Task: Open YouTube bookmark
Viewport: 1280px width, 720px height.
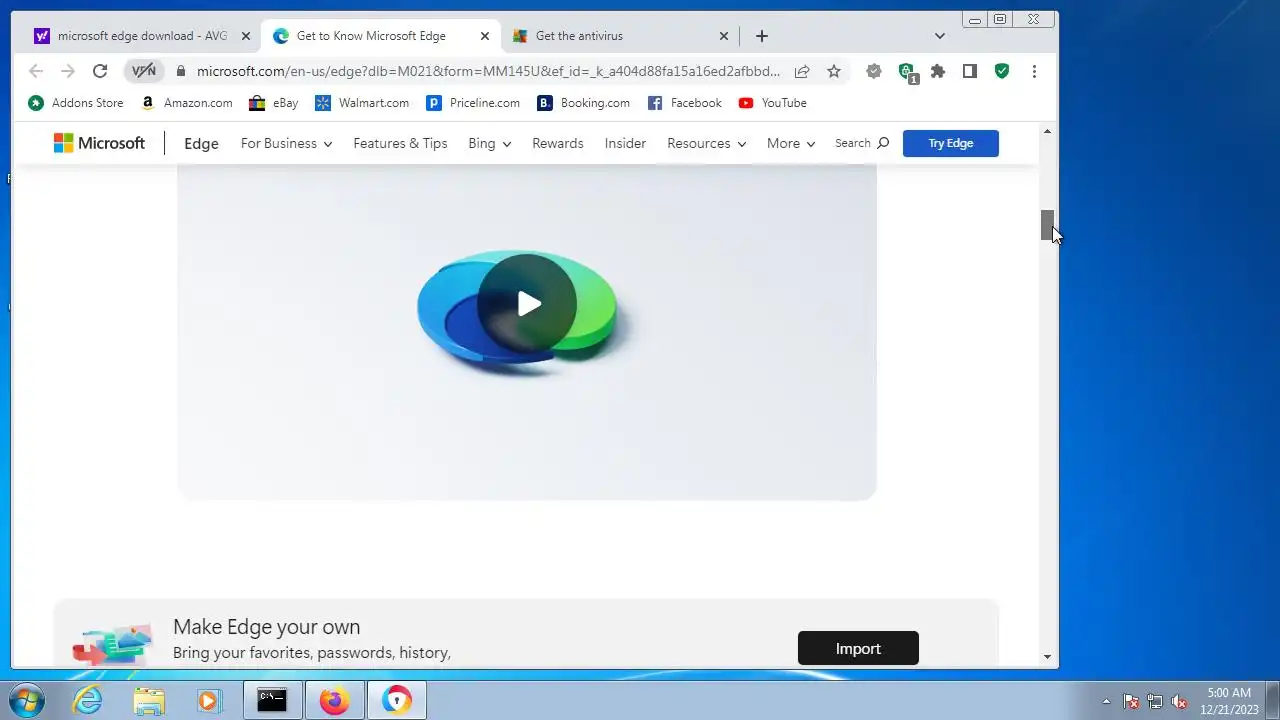Action: pos(773,103)
